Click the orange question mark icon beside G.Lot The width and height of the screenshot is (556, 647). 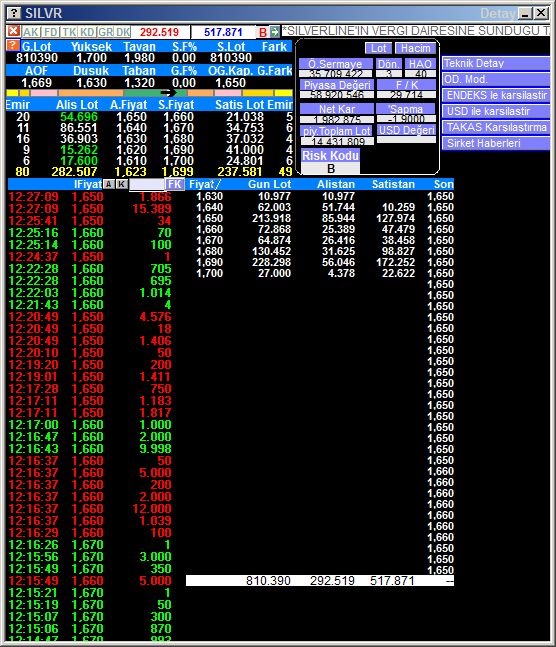[13, 45]
